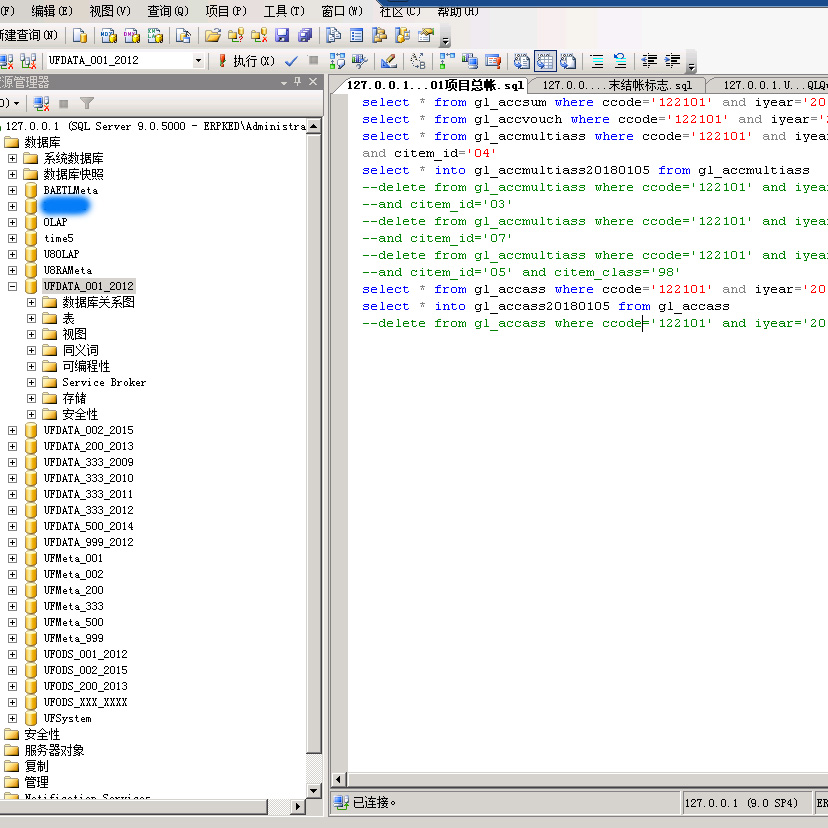
Task: Click Disconnect icon in Object Explorer toolbar
Action: pyautogui.click(x=41, y=103)
